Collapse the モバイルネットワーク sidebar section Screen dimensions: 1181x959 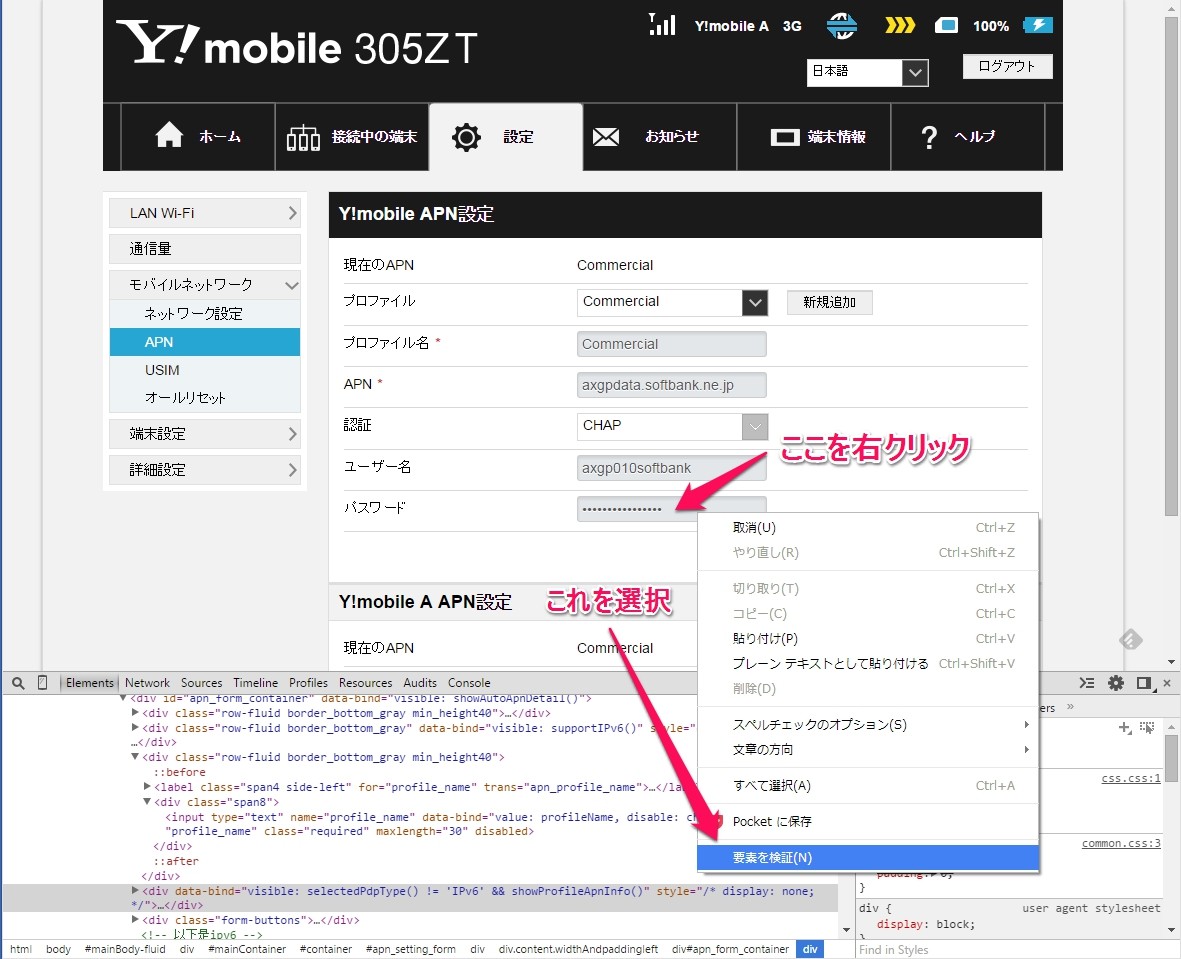click(x=205, y=285)
